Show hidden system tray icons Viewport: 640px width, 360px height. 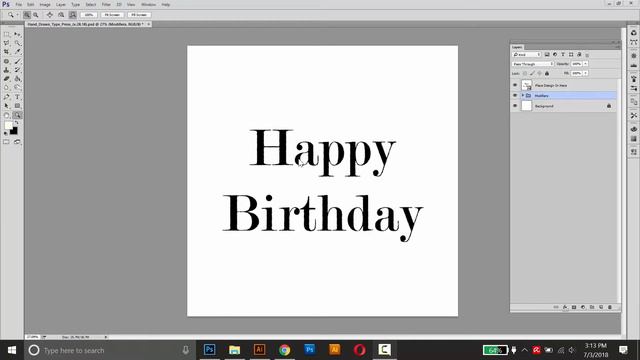click(x=524, y=350)
